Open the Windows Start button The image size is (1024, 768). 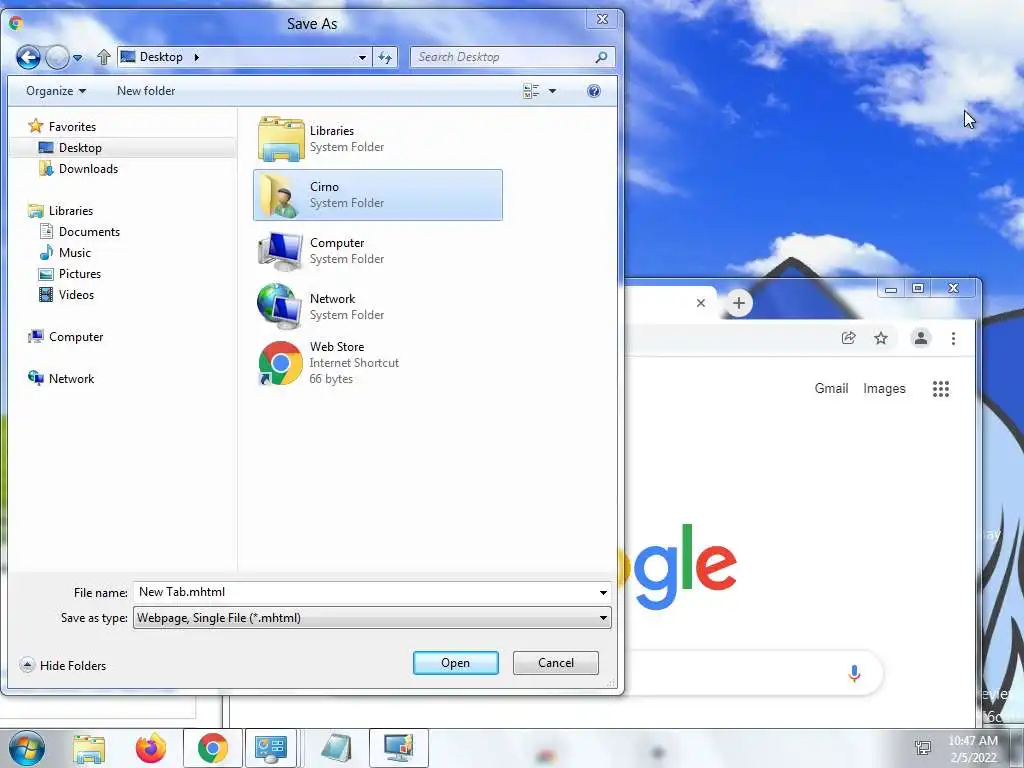(x=27, y=748)
